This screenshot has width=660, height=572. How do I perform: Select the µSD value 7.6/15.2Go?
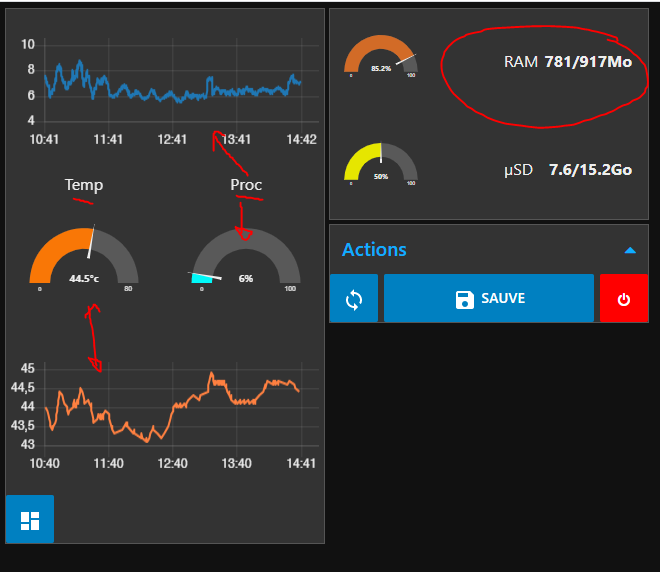point(590,170)
